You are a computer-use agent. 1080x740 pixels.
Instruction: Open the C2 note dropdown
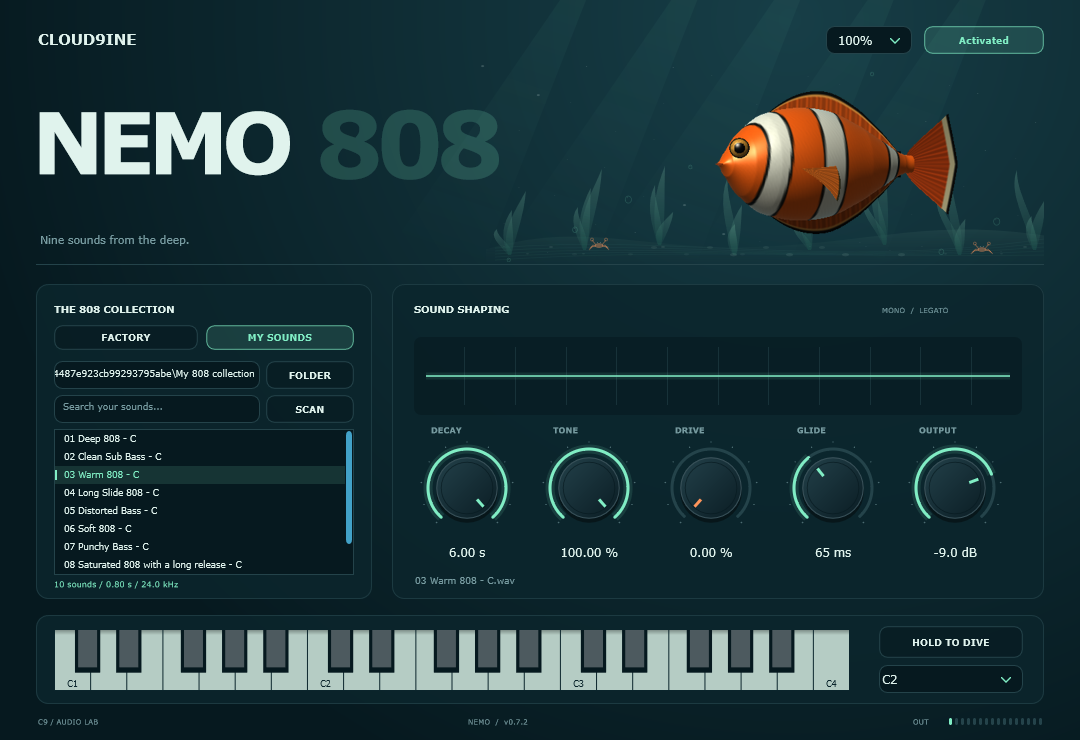951,679
